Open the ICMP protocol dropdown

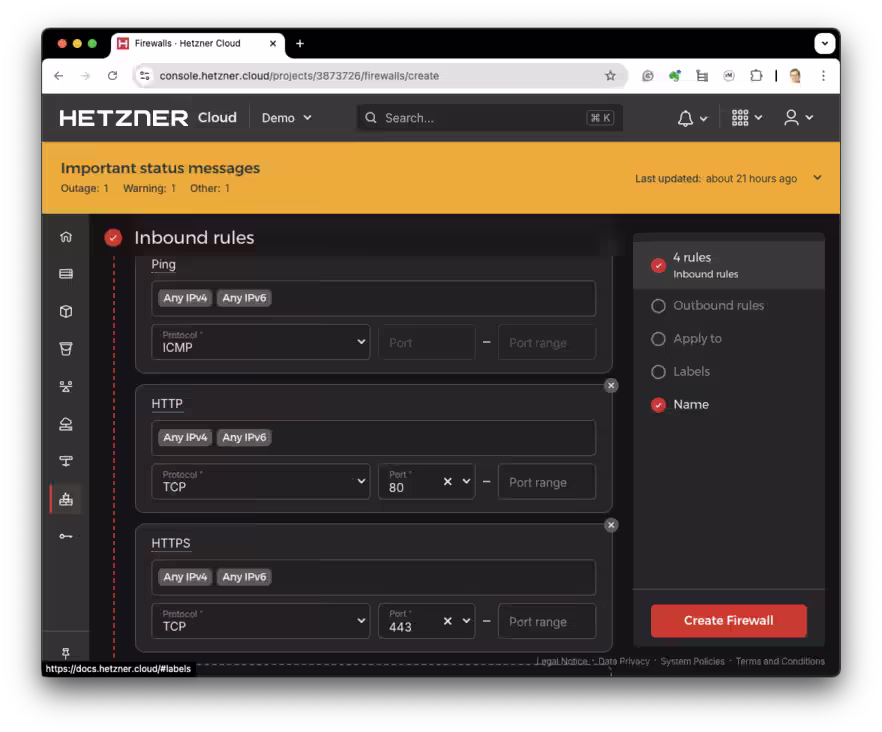[260, 342]
